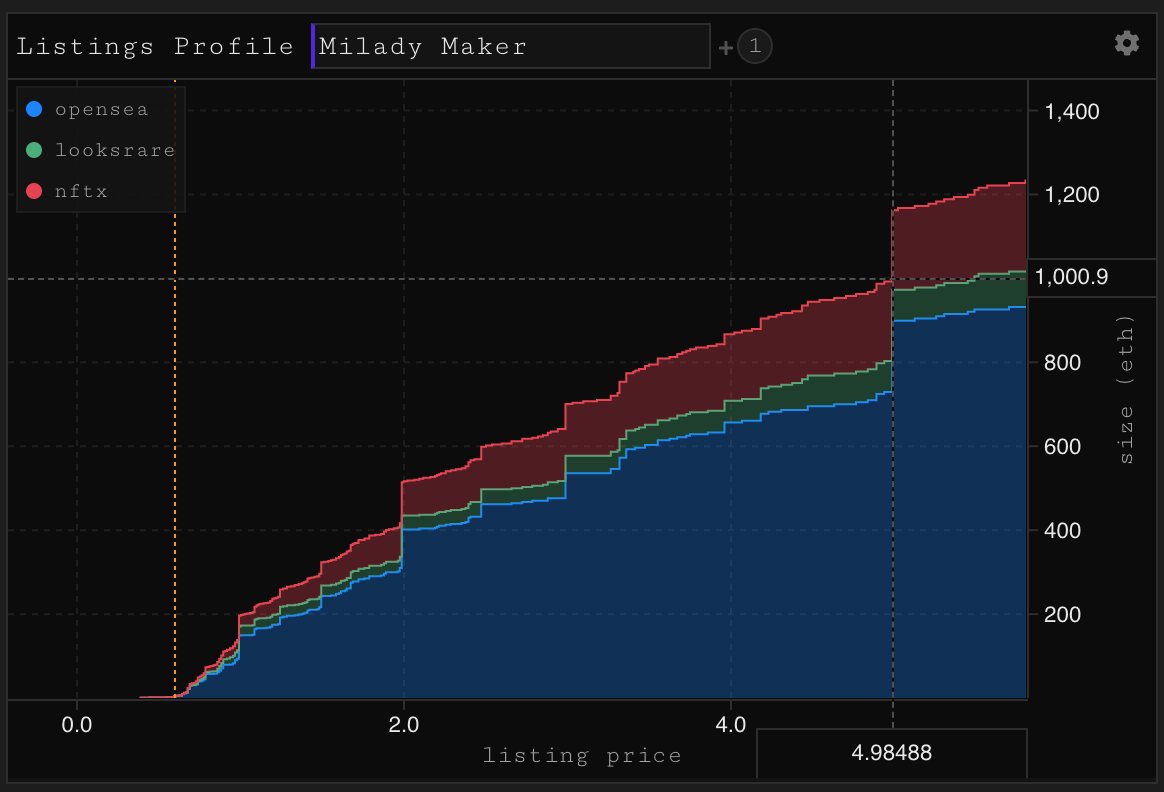Image resolution: width=1164 pixels, height=792 pixels.
Task: Open the settings menu via the gear
Action: click(x=1126, y=43)
